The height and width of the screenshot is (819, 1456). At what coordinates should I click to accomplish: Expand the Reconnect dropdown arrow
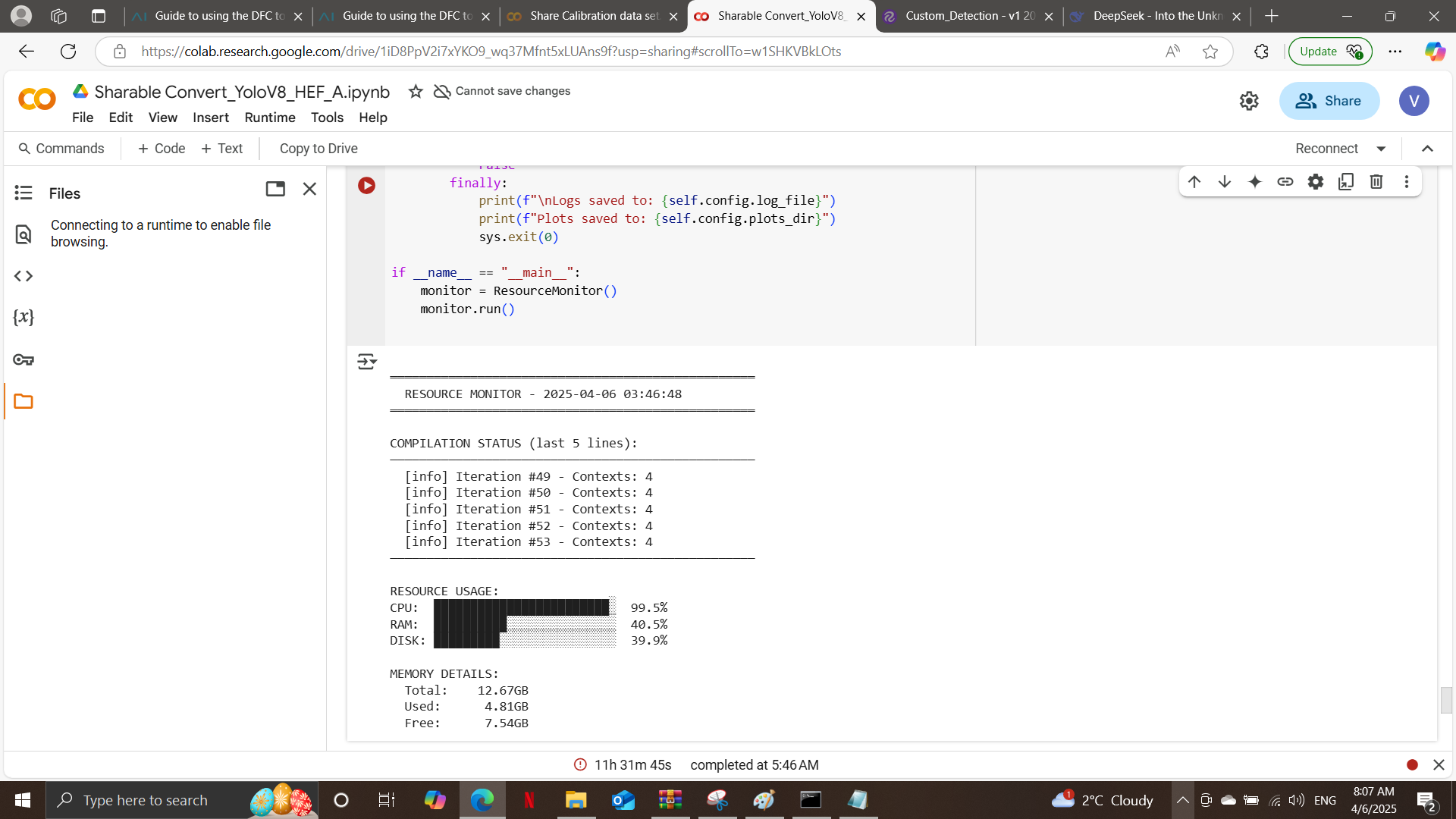coord(1381,149)
